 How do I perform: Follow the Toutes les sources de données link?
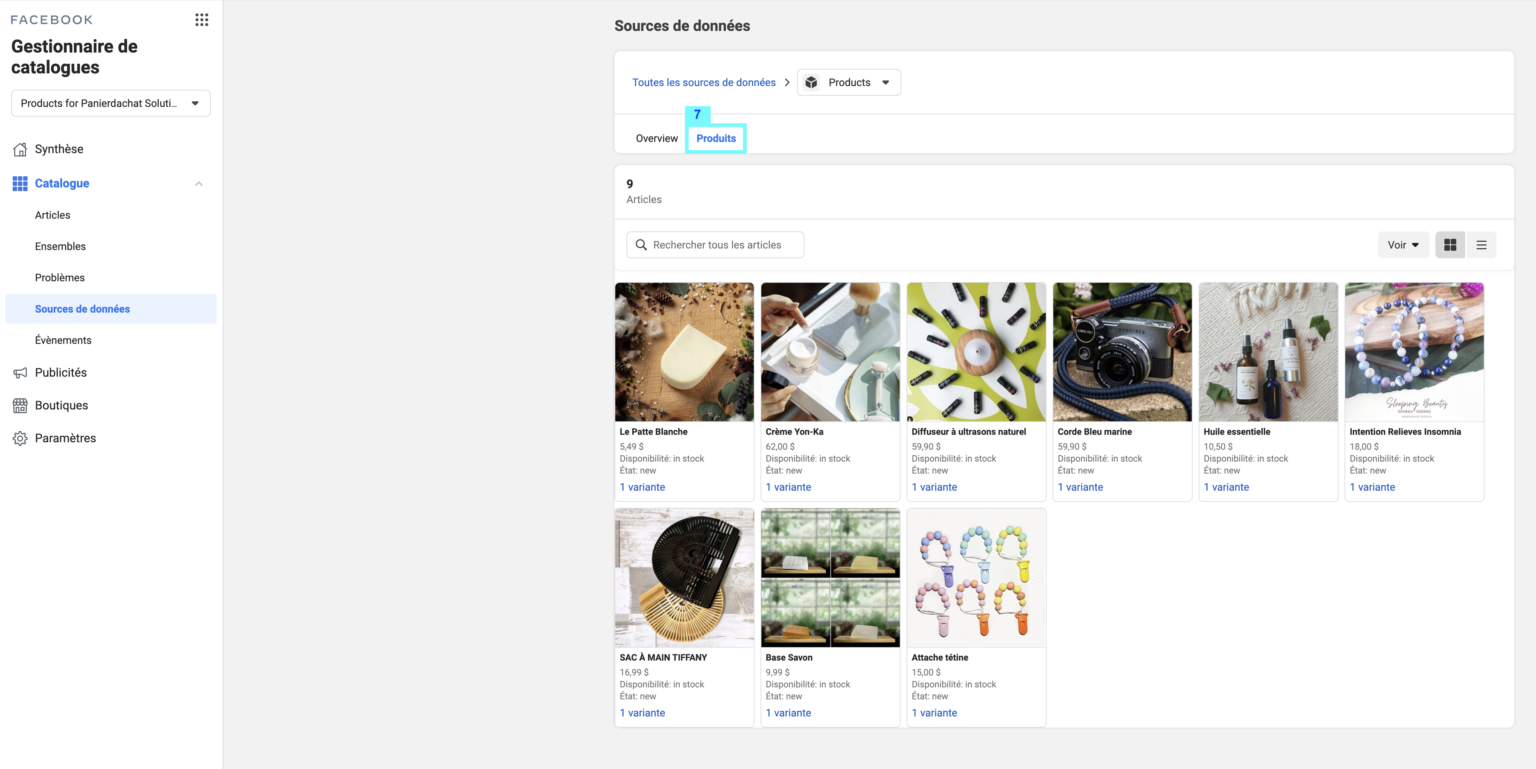click(x=704, y=82)
